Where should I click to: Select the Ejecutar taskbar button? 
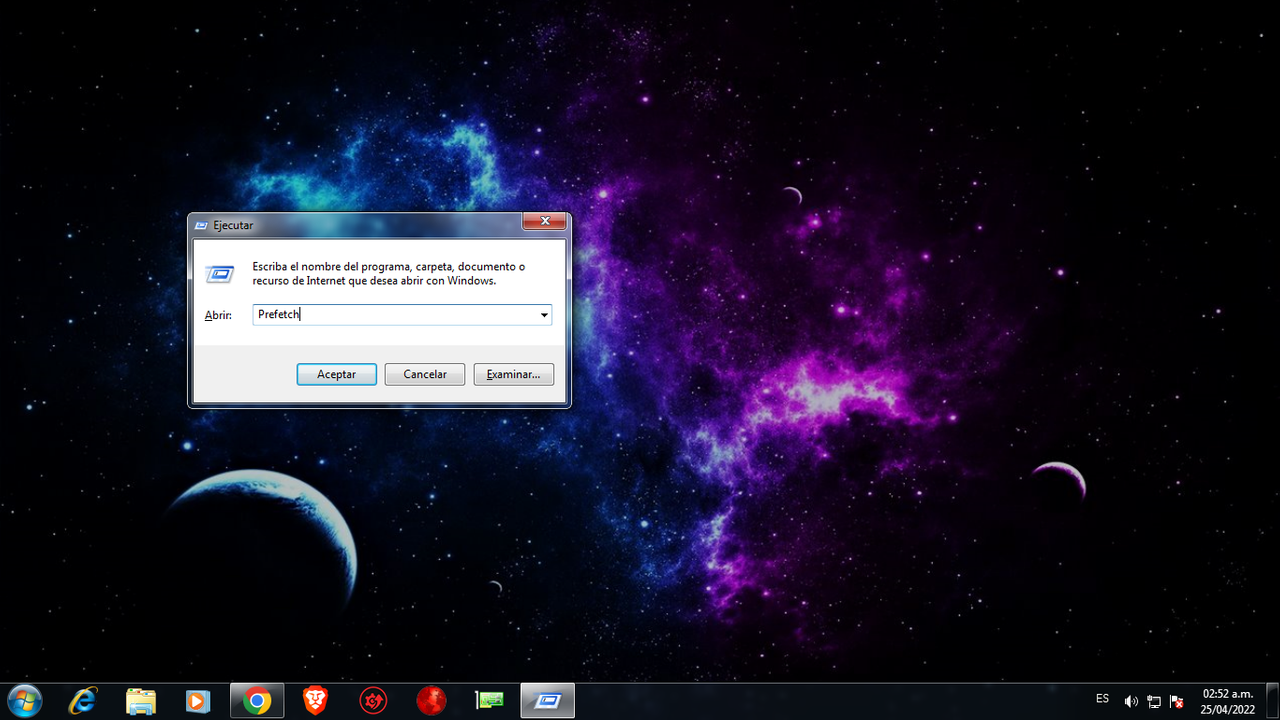click(548, 701)
